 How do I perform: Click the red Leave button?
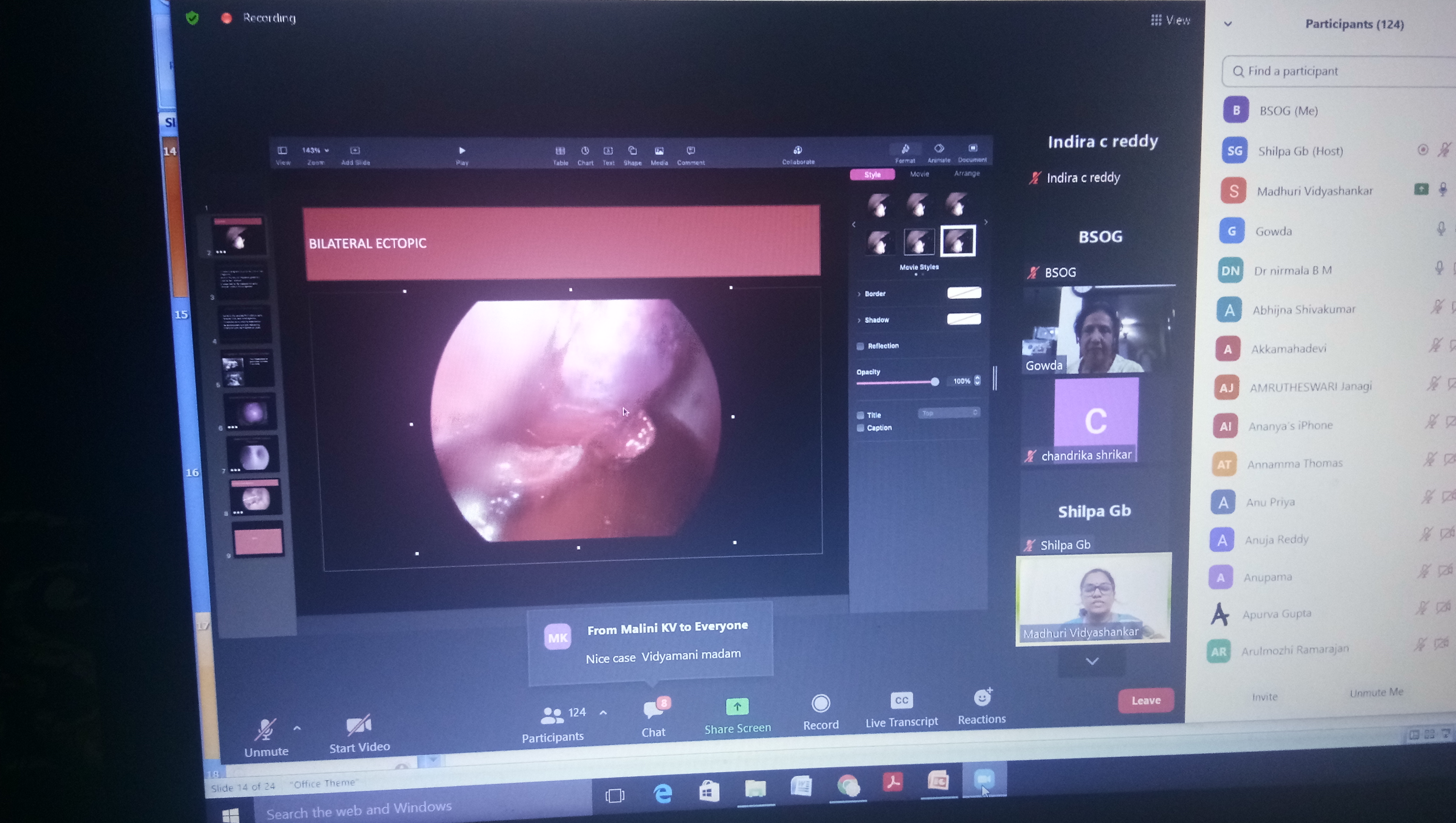pyautogui.click(x=1146, y=700)
